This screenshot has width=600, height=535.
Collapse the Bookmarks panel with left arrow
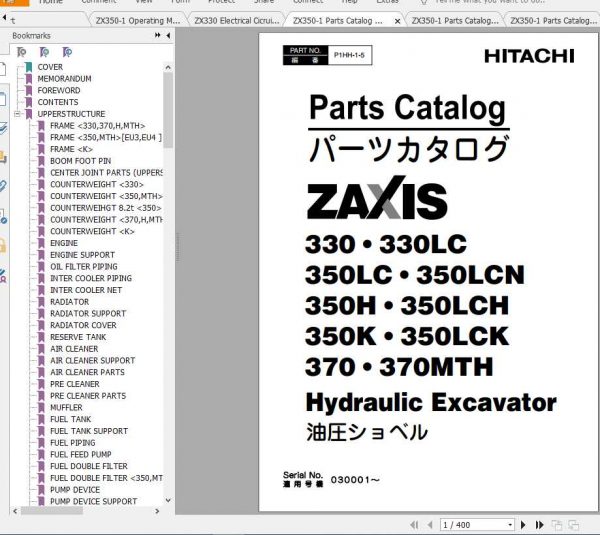(168, 35)
